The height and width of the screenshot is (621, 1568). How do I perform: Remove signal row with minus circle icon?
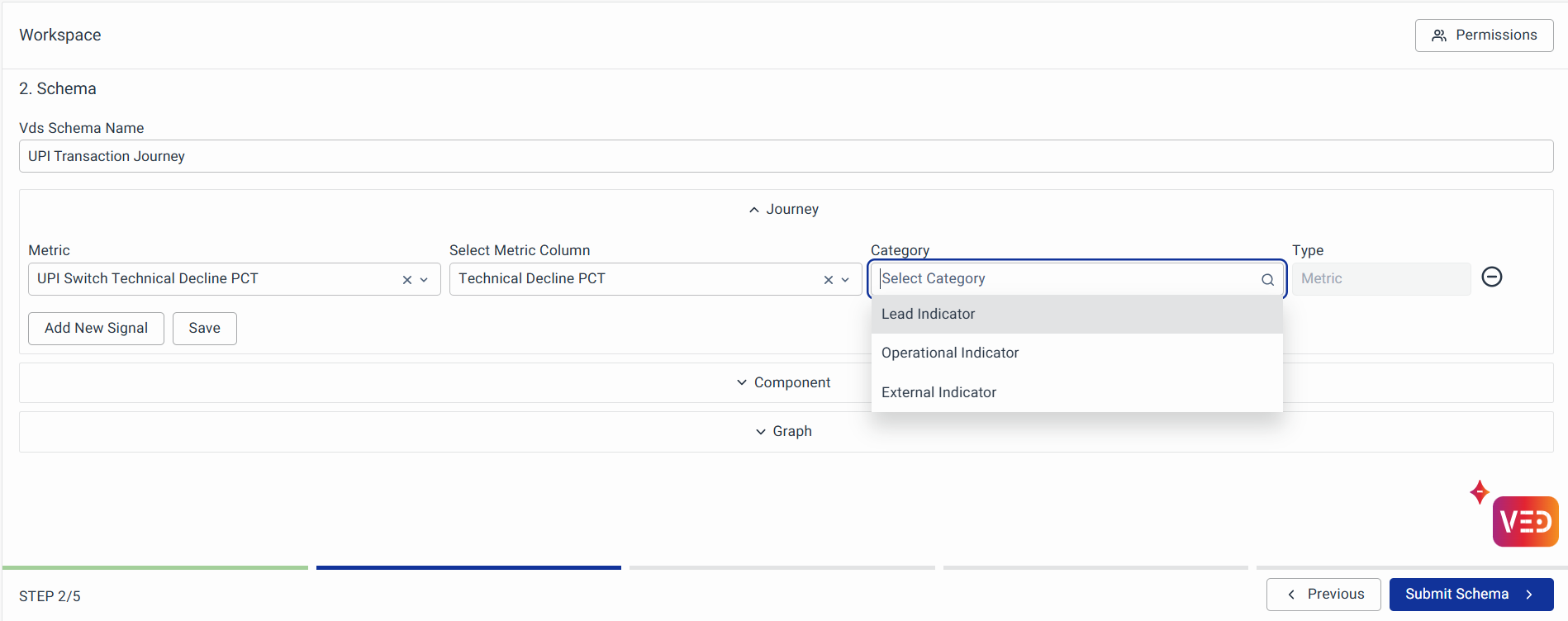(x=1491, y=277)
